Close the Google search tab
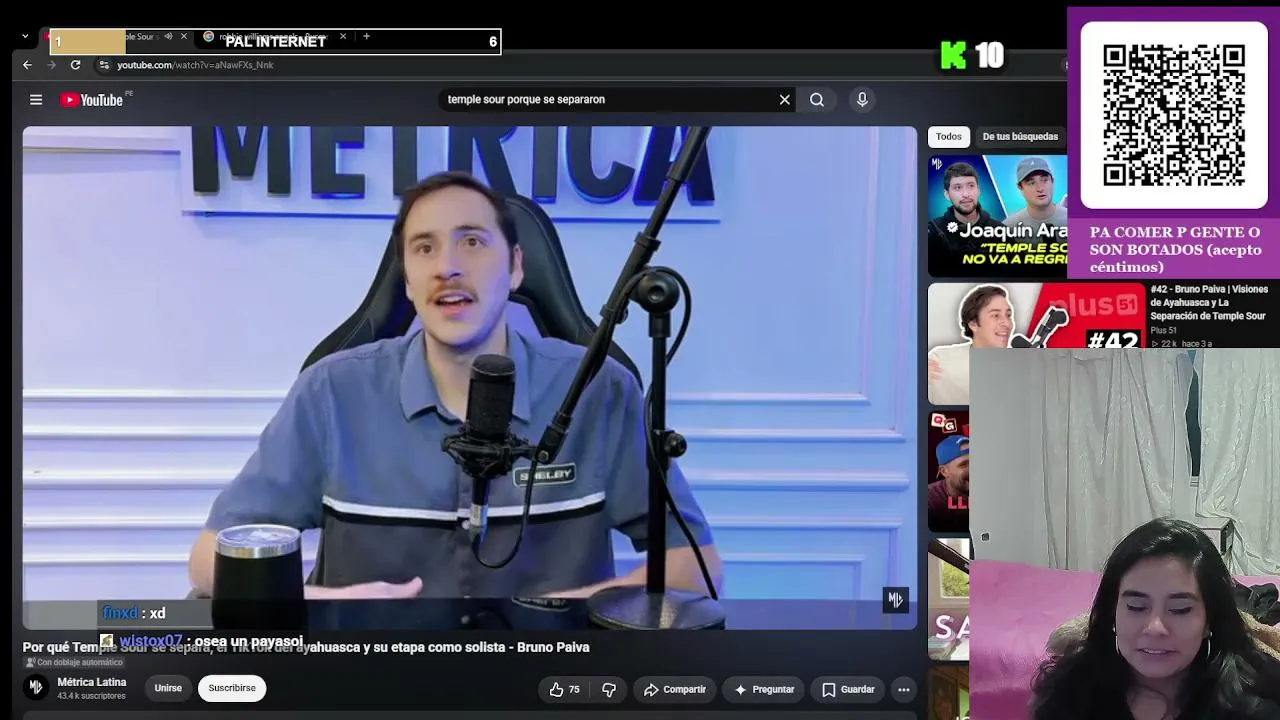The image size is (1280, 720). click(x=343, y=37)
